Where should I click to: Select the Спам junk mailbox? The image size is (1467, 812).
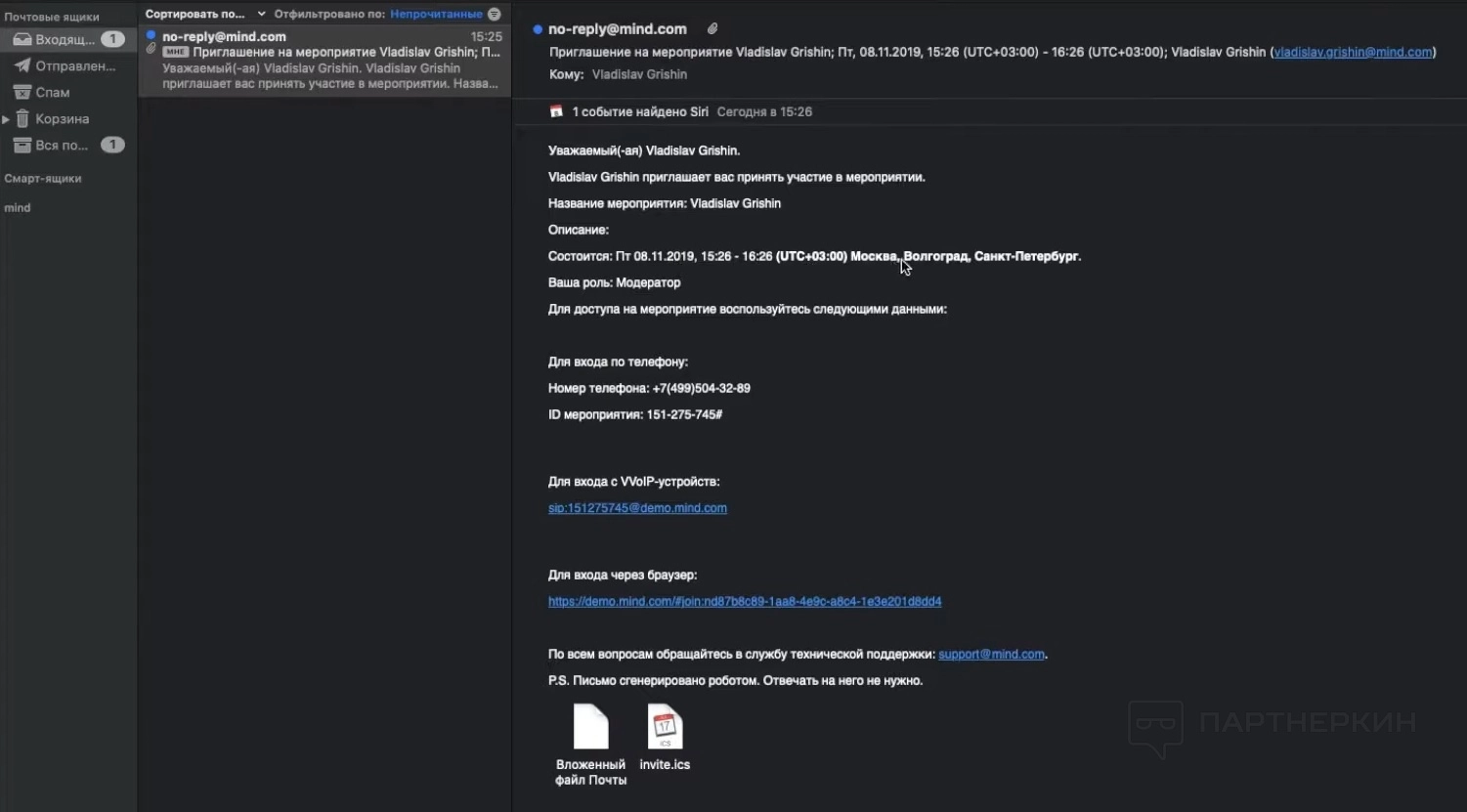tap(52, 93)
